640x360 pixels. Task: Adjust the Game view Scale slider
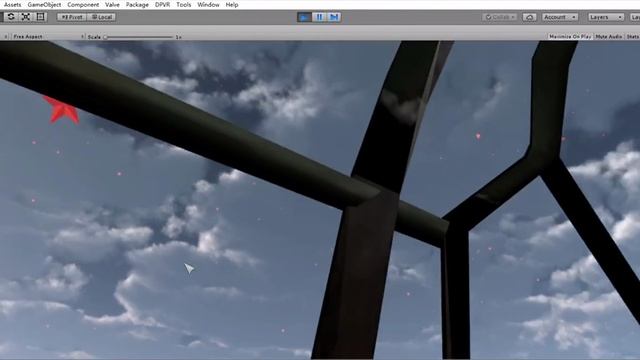(138, 37)
